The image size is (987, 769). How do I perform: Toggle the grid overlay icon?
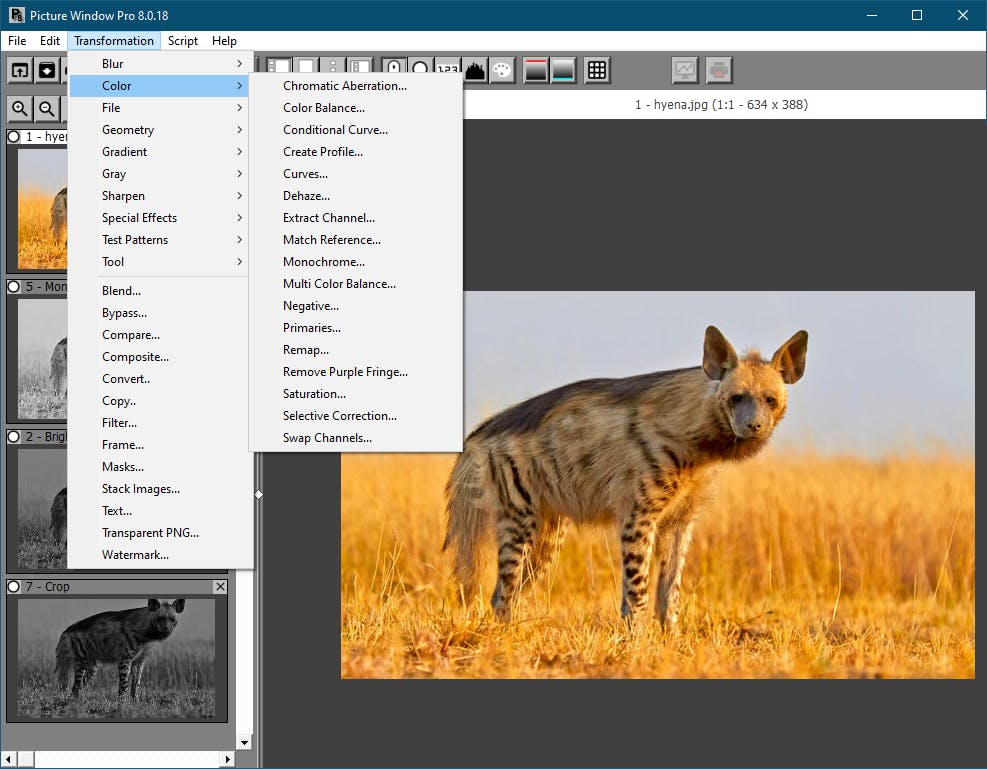tap(597, 70)
